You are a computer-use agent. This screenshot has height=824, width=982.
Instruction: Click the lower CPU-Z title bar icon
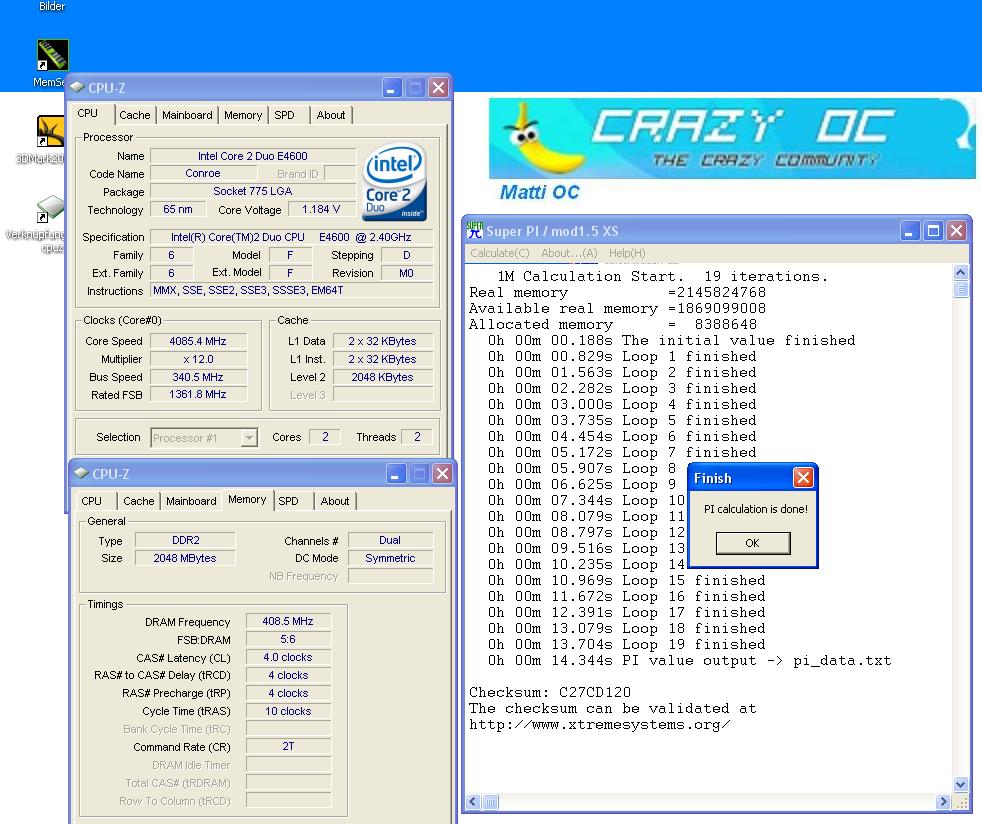[81, 473]
